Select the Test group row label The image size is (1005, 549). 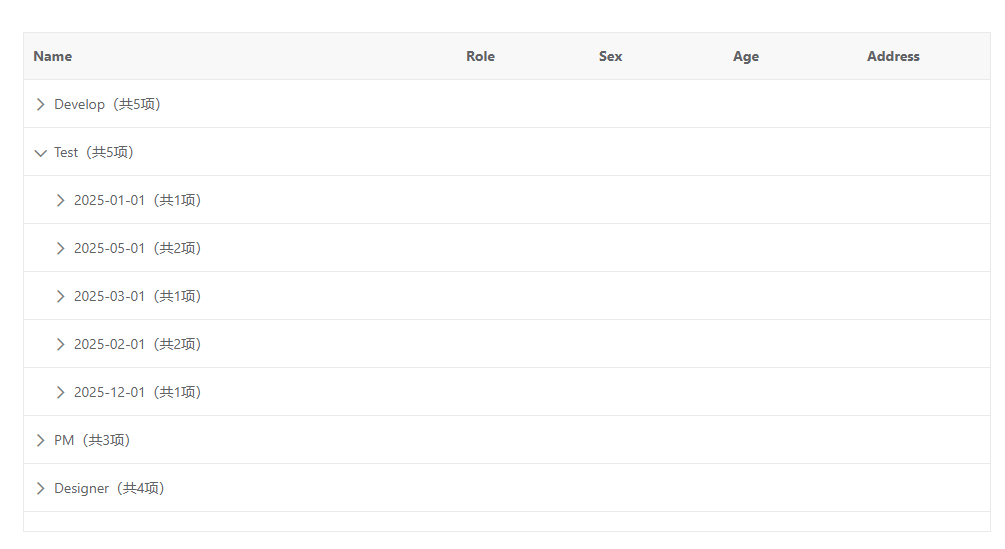(94, 152)
